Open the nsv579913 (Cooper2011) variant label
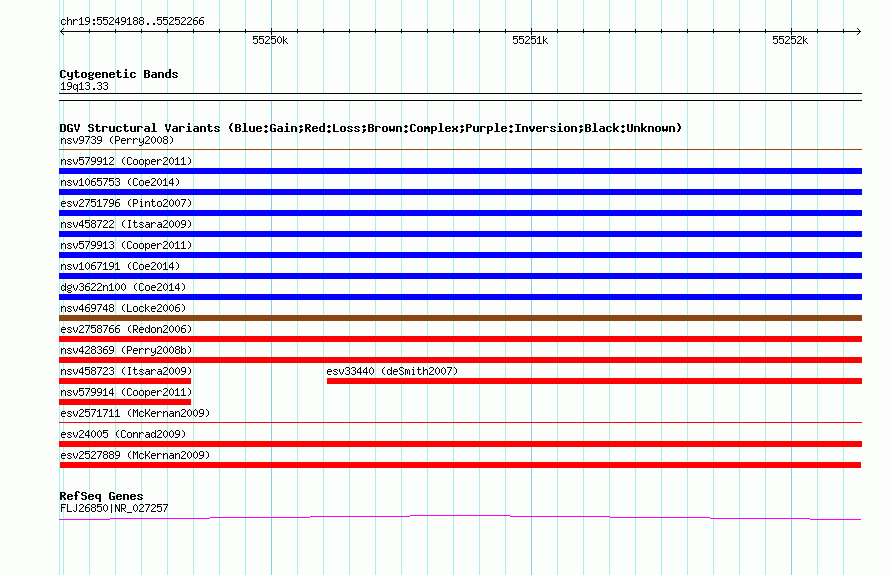 click(126, 245)
